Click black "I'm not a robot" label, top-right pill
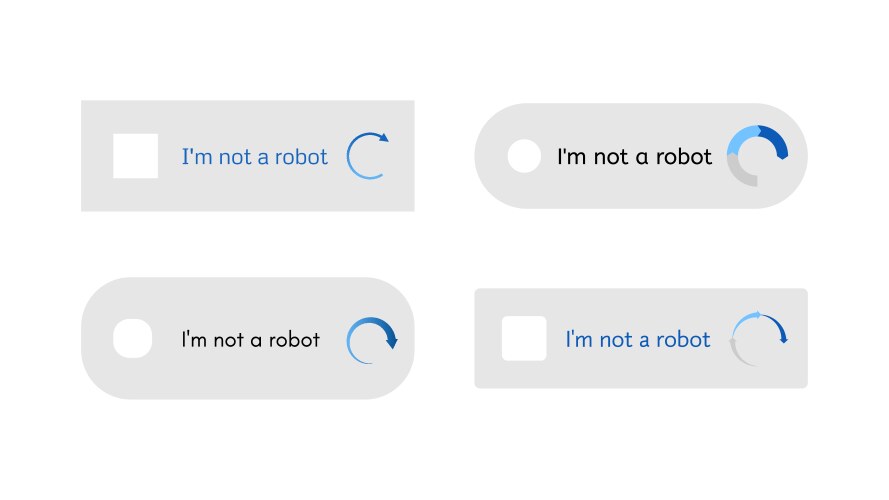The height and width of the screenshot is (500, 889). tap(634, 157)
